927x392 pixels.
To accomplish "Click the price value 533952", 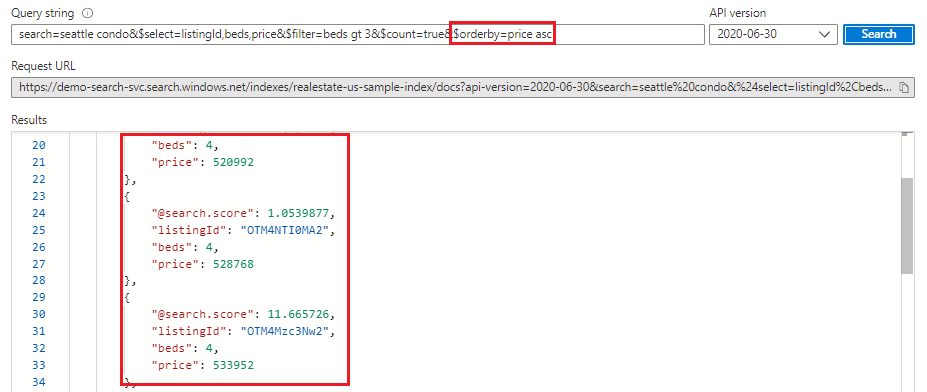I will coord(234,365).
